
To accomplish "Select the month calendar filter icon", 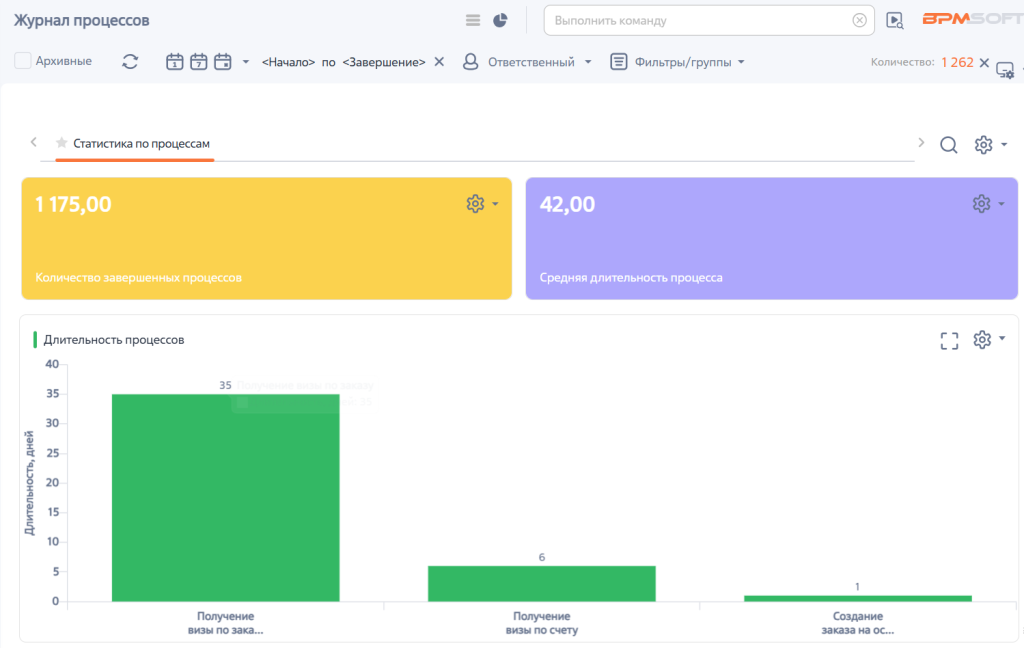I will tap(223, 61).
